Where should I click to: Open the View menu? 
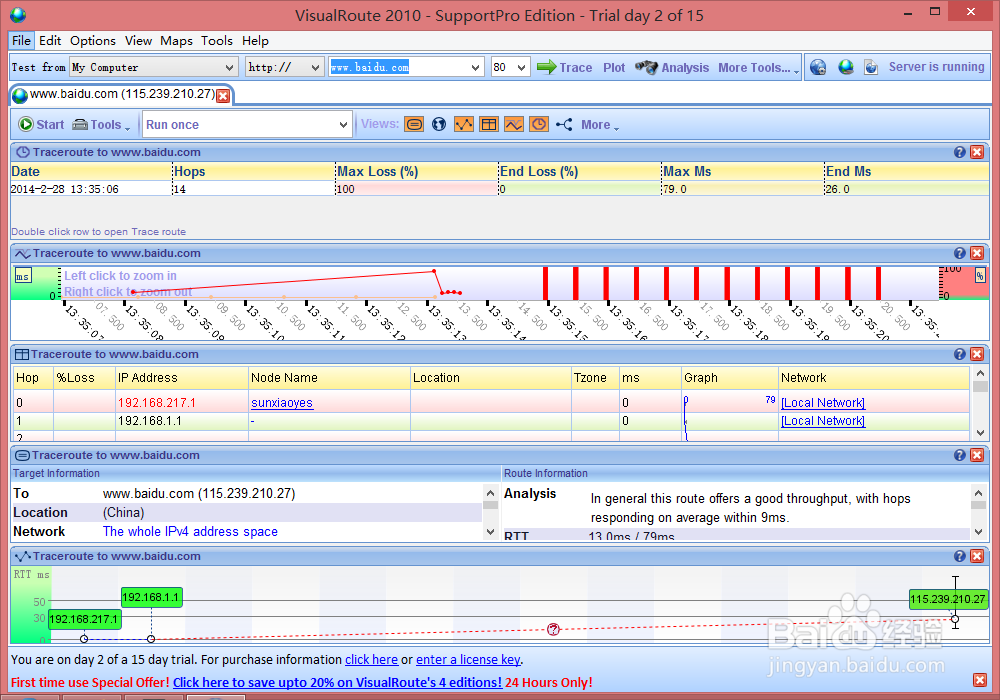138,40
